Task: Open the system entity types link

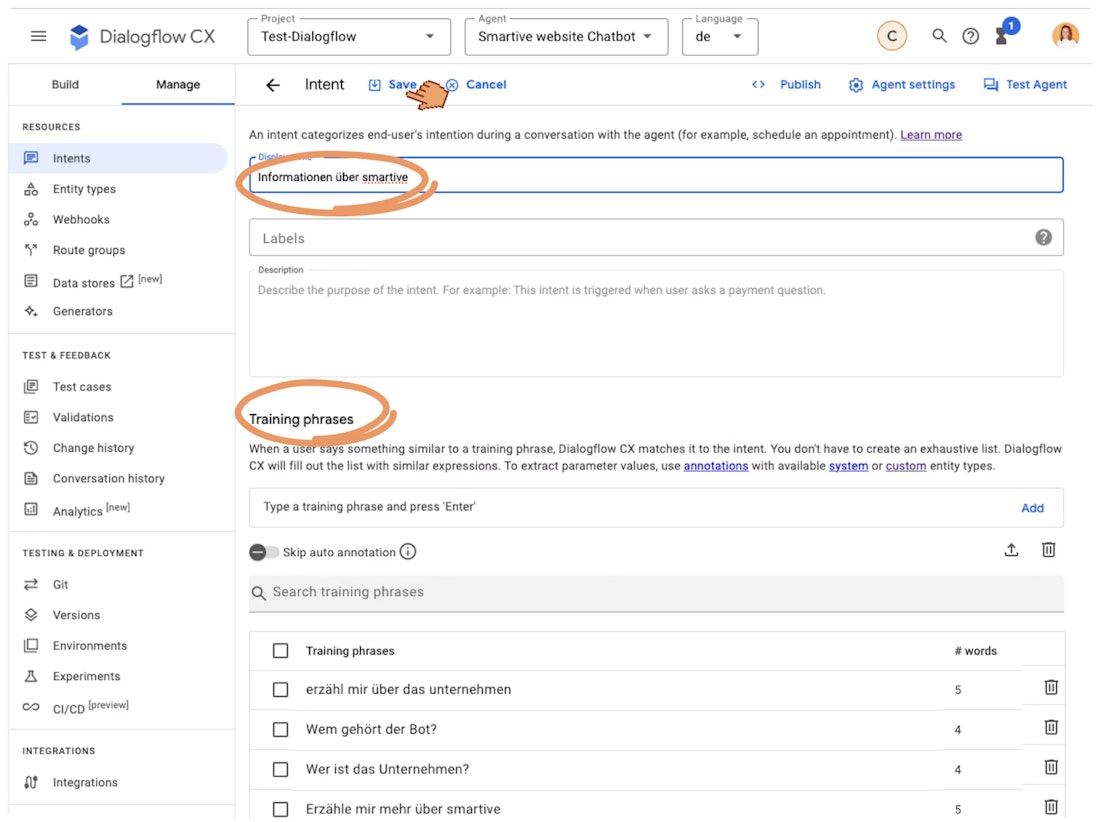Action: click(848, 466)
